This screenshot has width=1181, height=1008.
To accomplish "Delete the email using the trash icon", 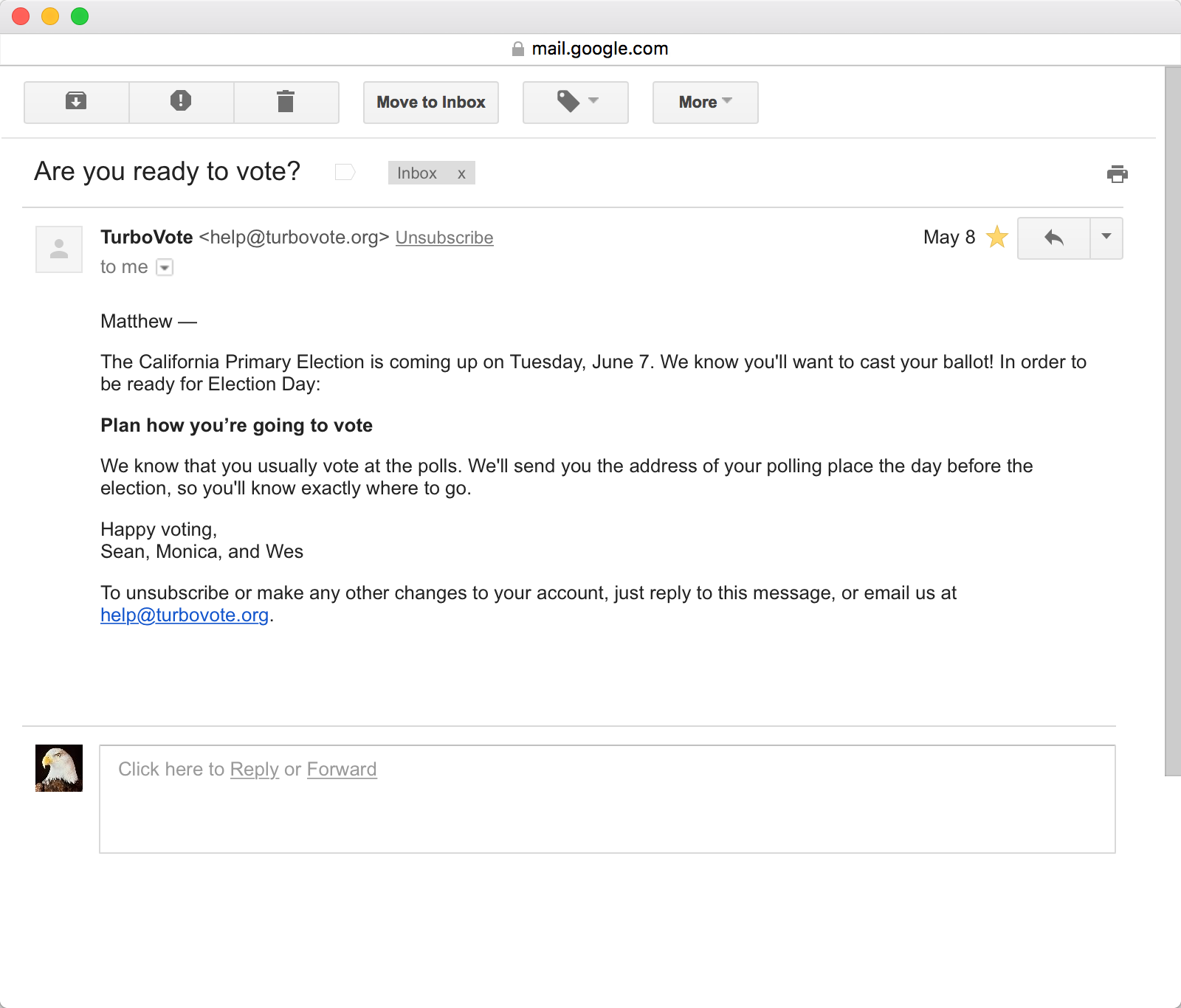I will click(286, 102).
